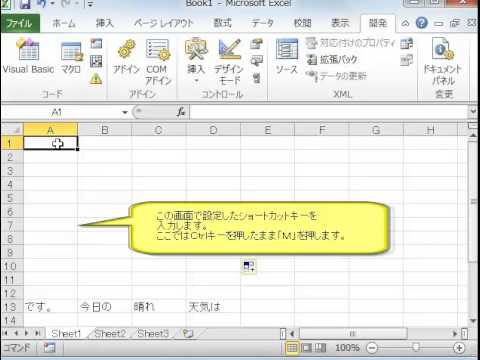Click cell A13 containing です。
The width and height of the screenshot is (480, 360).
tap(50, 307)
